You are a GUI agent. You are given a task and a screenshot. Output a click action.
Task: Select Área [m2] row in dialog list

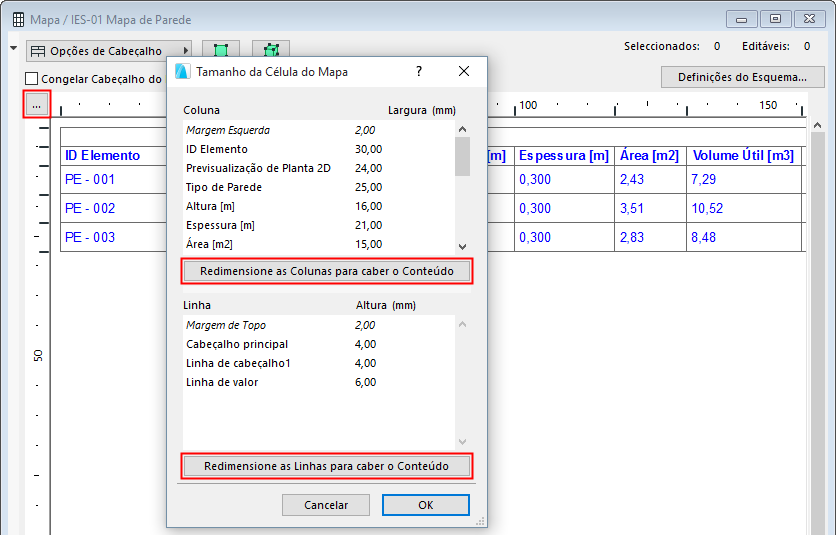point(319,244)
